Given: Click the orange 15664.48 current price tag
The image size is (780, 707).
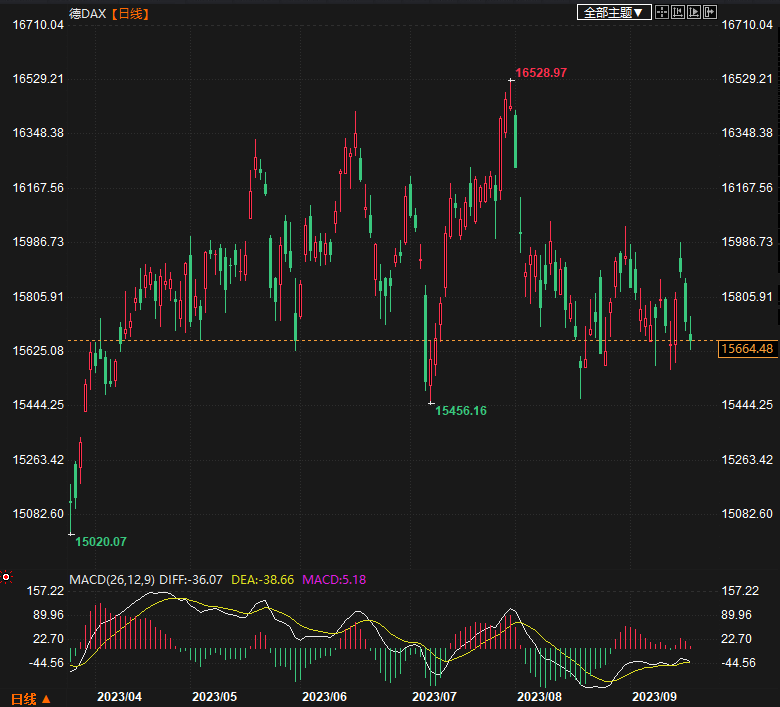Looking at the screenshot, I should tap(747, 348).
